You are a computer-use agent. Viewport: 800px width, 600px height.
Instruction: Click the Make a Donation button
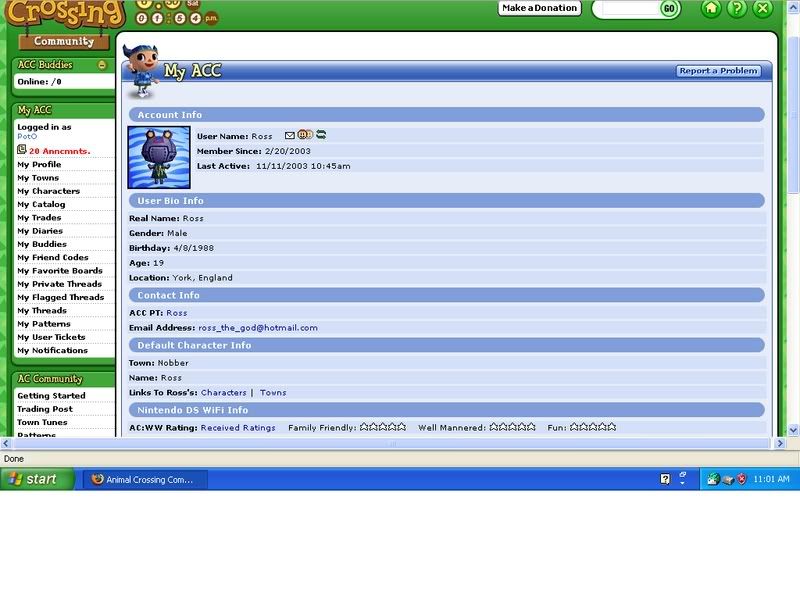click(x=540, y=8)
